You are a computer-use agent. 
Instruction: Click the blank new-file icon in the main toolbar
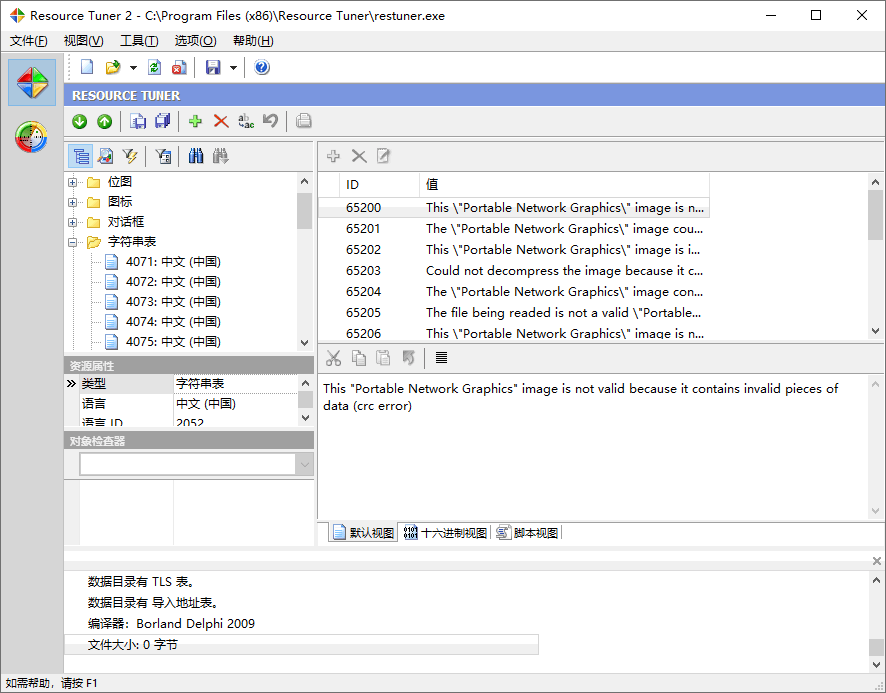coord(87,67)
